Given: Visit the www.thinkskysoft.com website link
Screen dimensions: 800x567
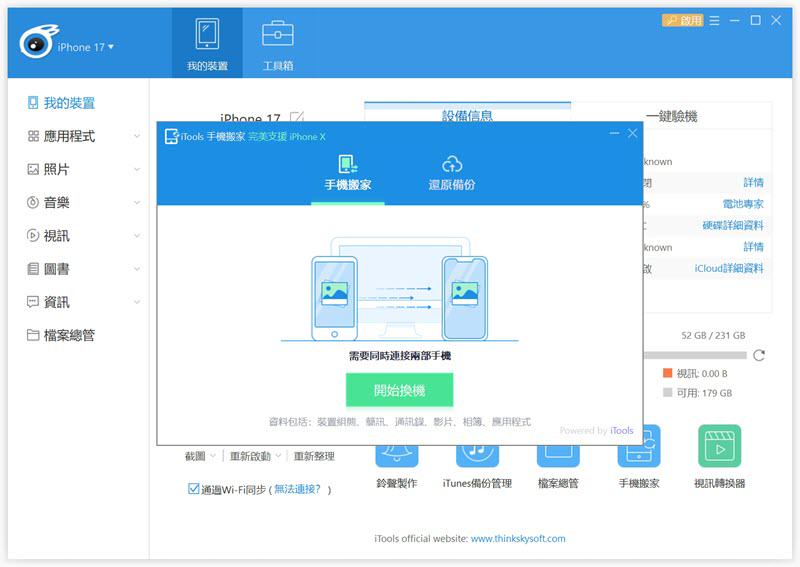Looking at the screenshot, I should [x=518, y=538].
